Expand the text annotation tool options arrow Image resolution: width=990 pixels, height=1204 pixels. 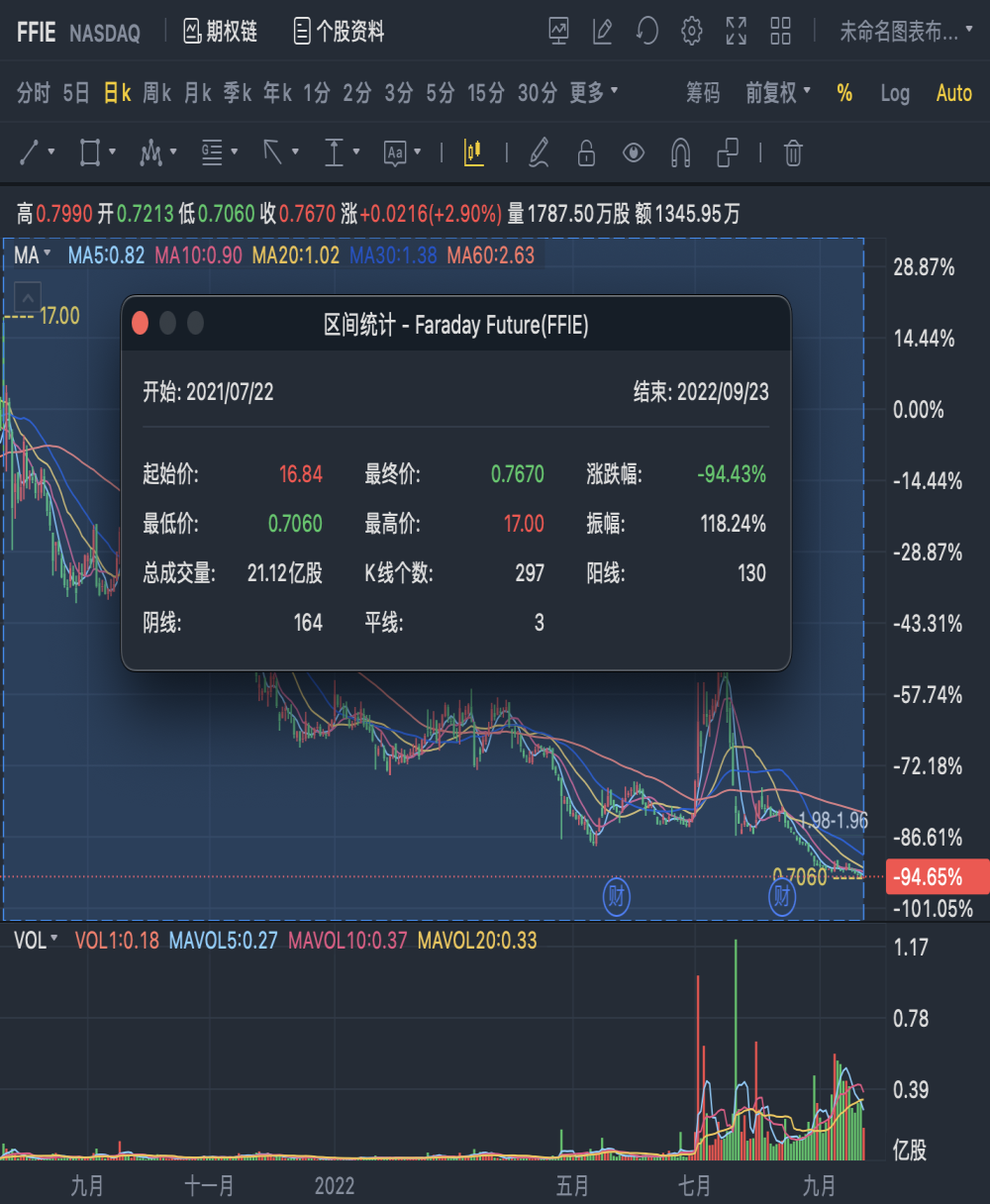(x=418, y=152)
